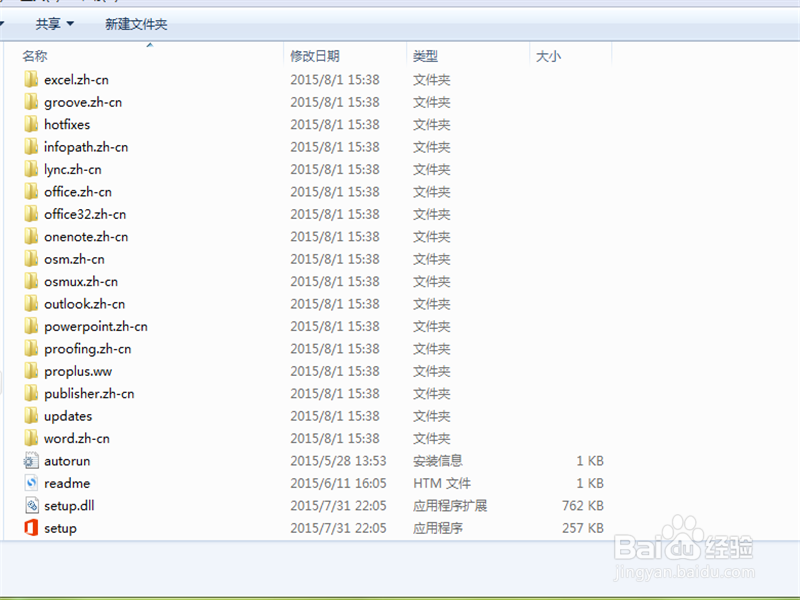Sort by the 大小 column header
Screen dimensions: 800x600
[548, 56]
